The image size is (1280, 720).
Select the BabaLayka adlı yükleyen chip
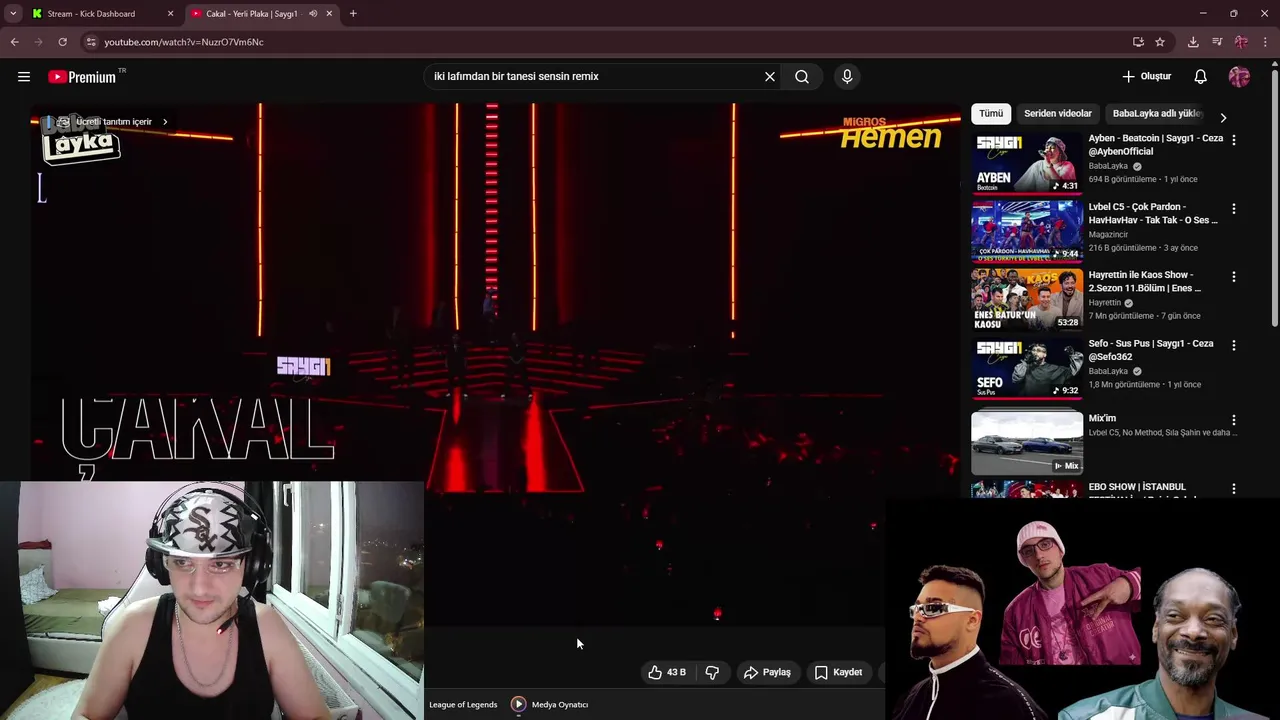[1157, 114]
